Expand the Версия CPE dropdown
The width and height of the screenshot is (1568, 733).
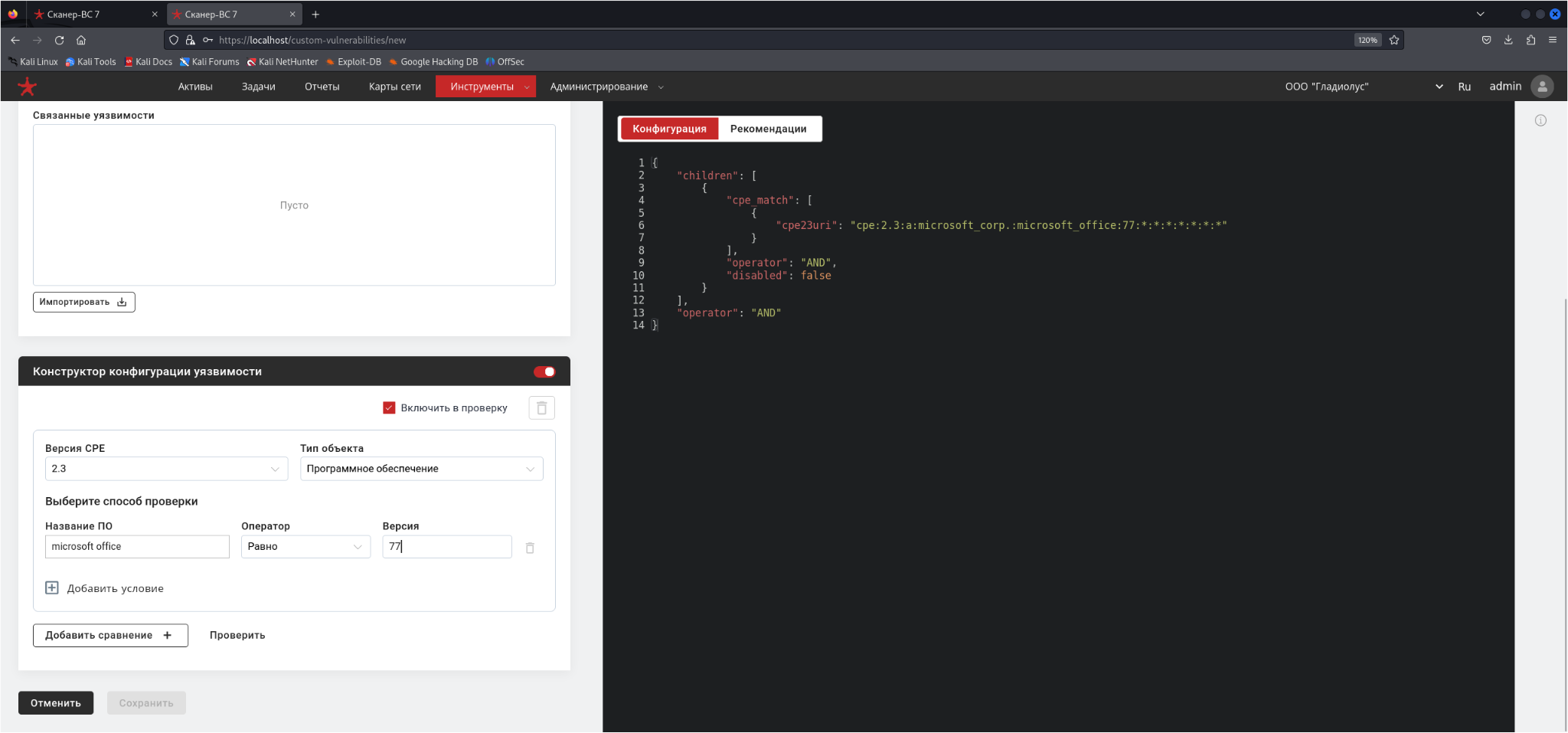pyautogui.click(x=166, y=469)
